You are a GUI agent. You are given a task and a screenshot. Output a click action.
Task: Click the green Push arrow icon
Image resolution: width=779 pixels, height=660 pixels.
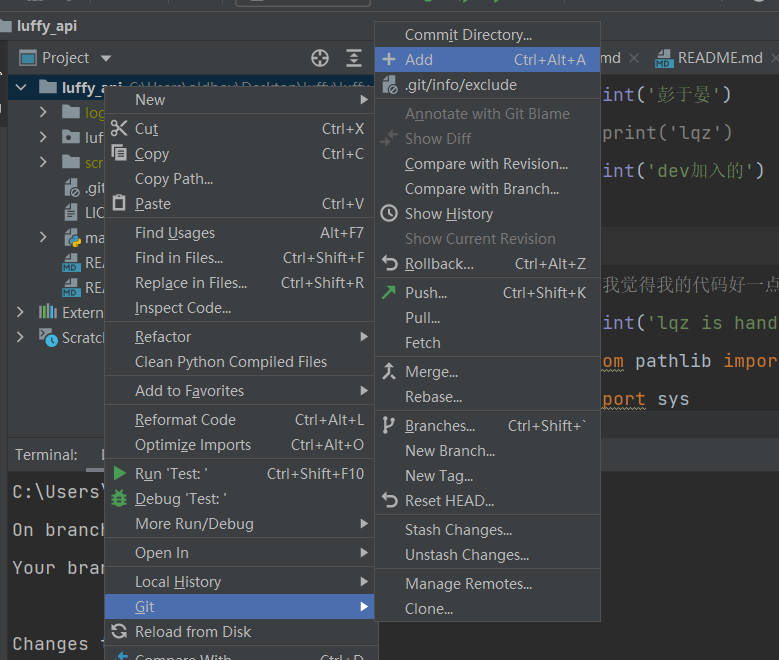point(389,293)
